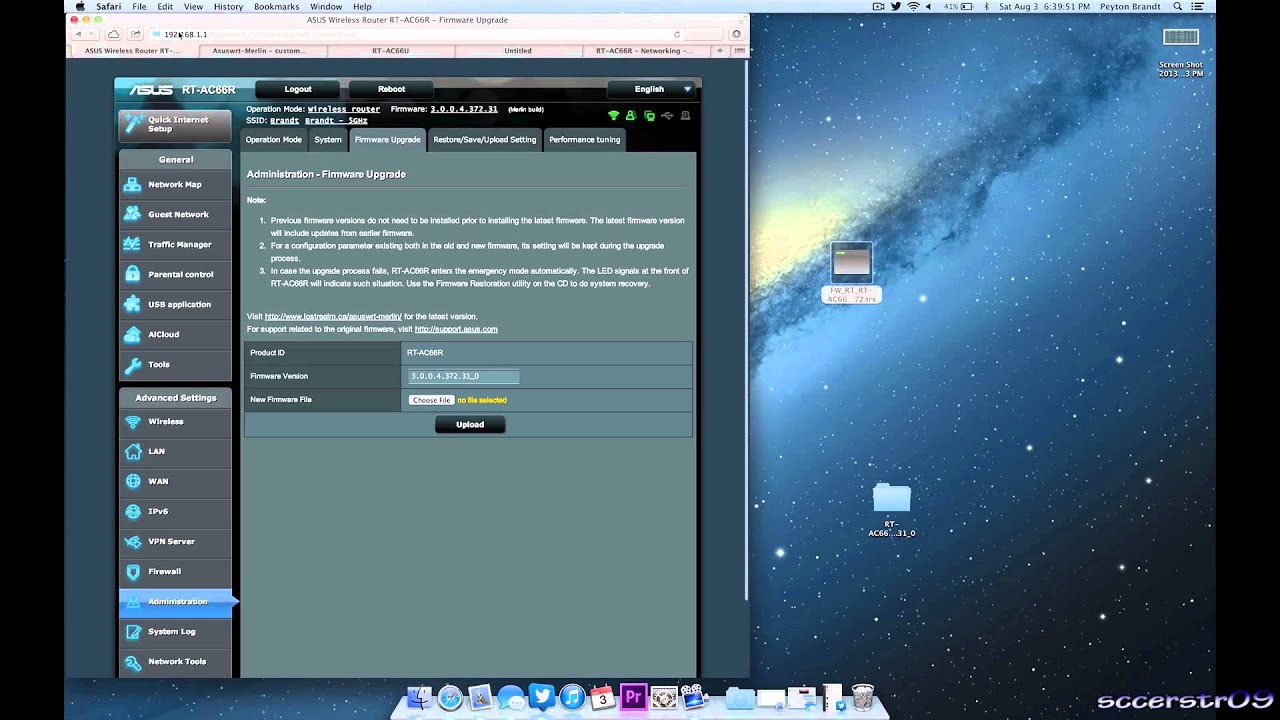The height and width of the screenshot is (720, 1280).
Task: Switch to RT-AC66U browser tab
Action: pos(390,50)
